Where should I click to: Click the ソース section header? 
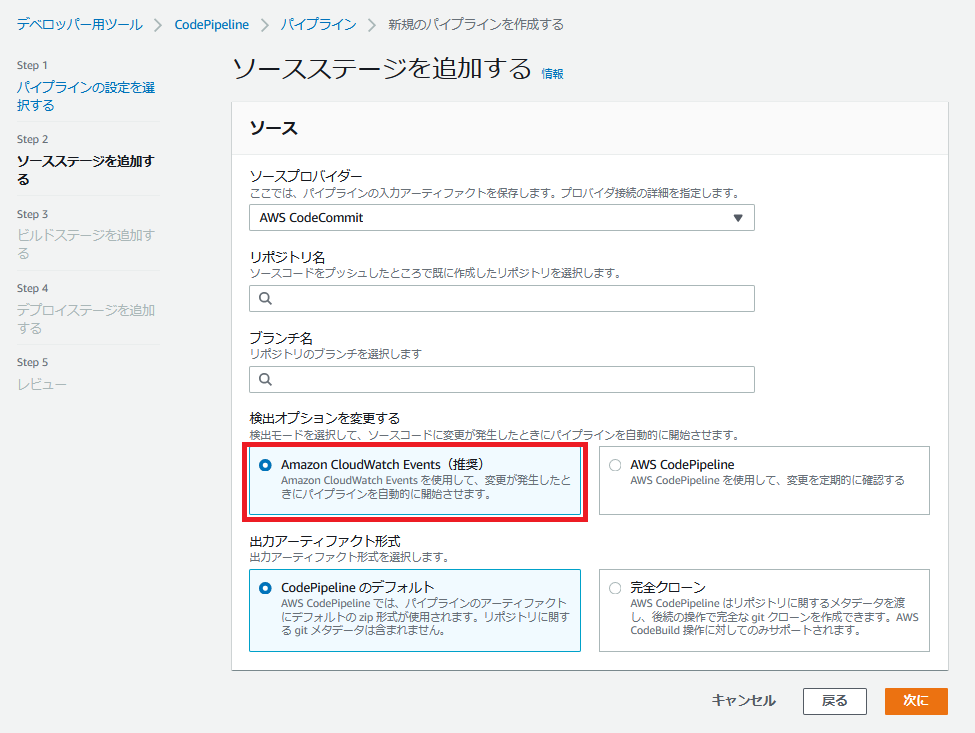click(274, 128)
